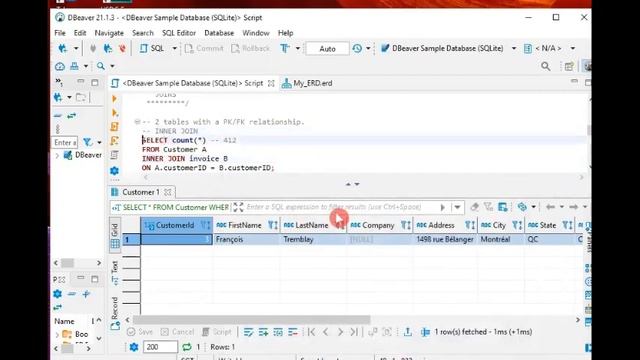Open the Search menu
The image size is (640, 360).
[x=142, y=33]
